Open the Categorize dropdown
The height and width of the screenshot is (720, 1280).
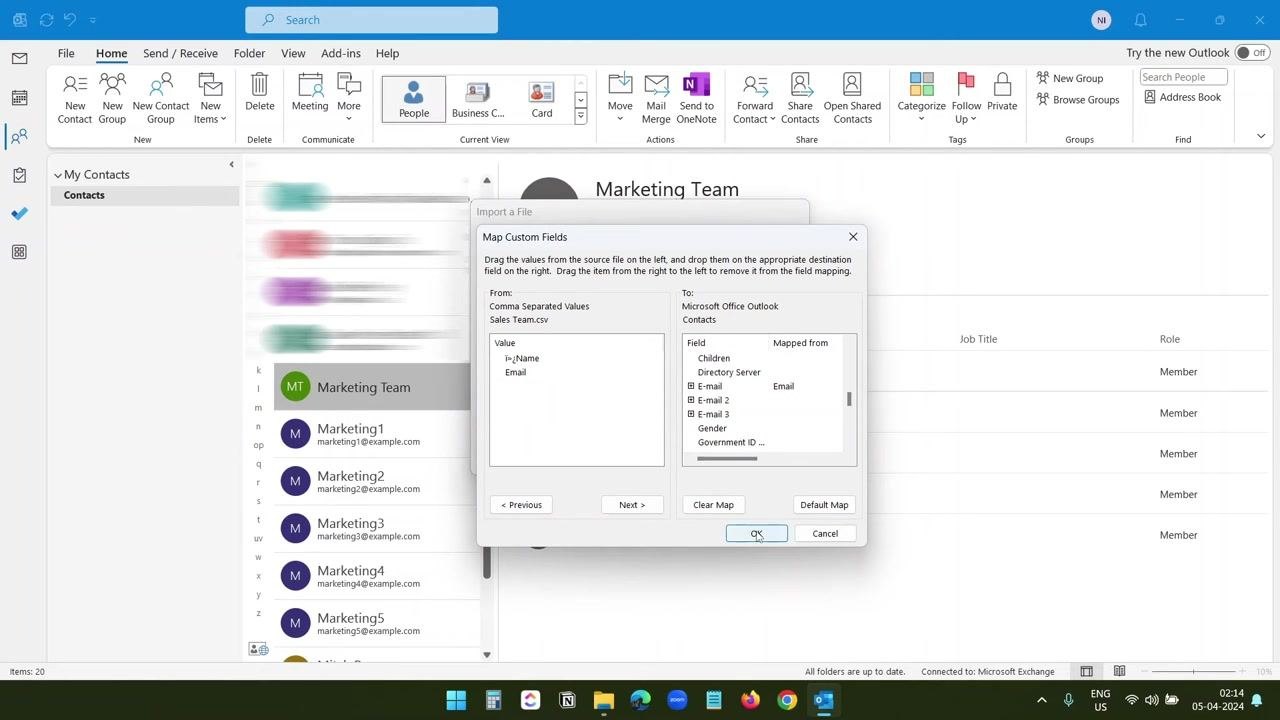(921, 99)
